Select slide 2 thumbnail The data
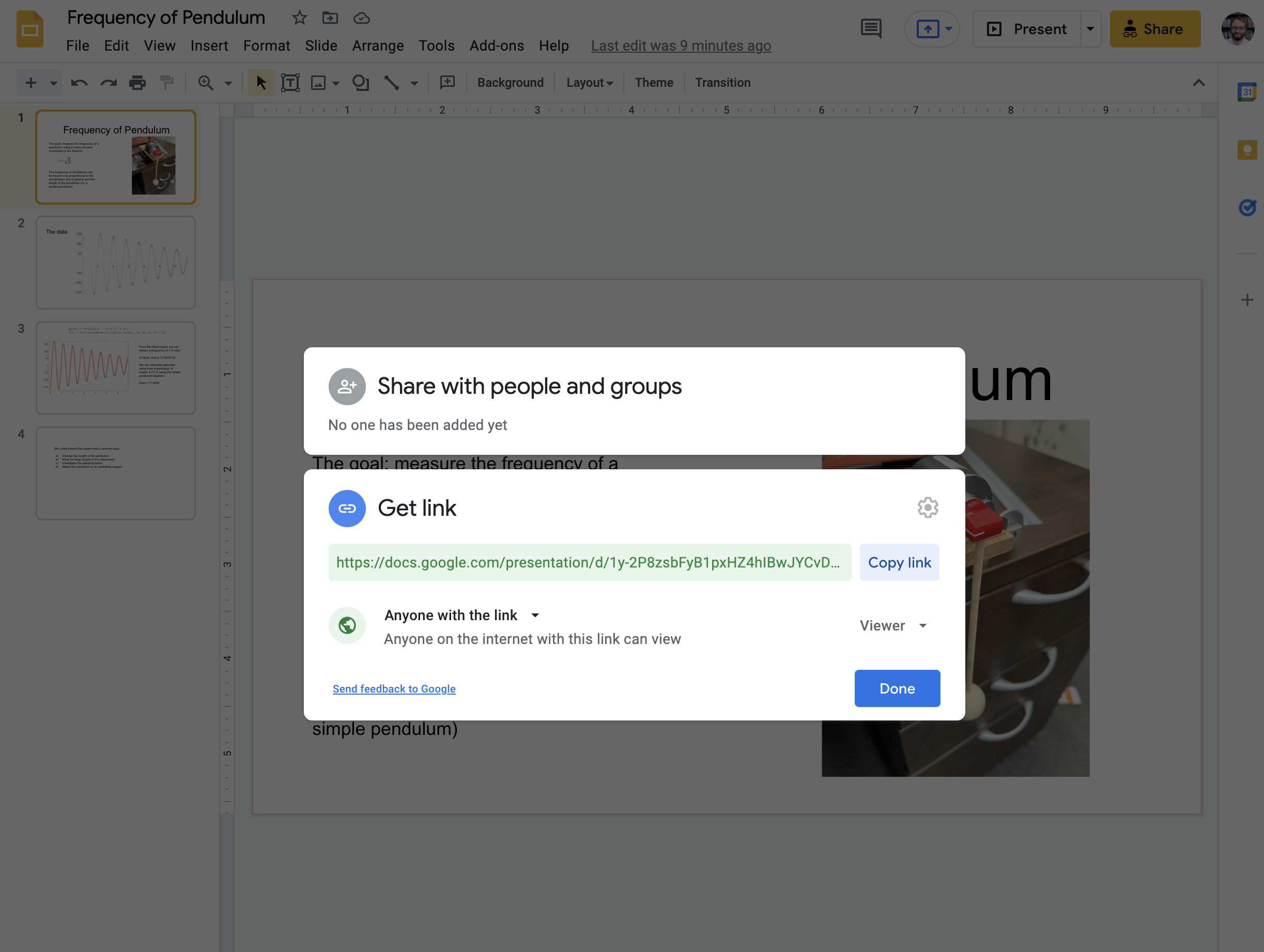1264x952 pixels. point(116,263)
